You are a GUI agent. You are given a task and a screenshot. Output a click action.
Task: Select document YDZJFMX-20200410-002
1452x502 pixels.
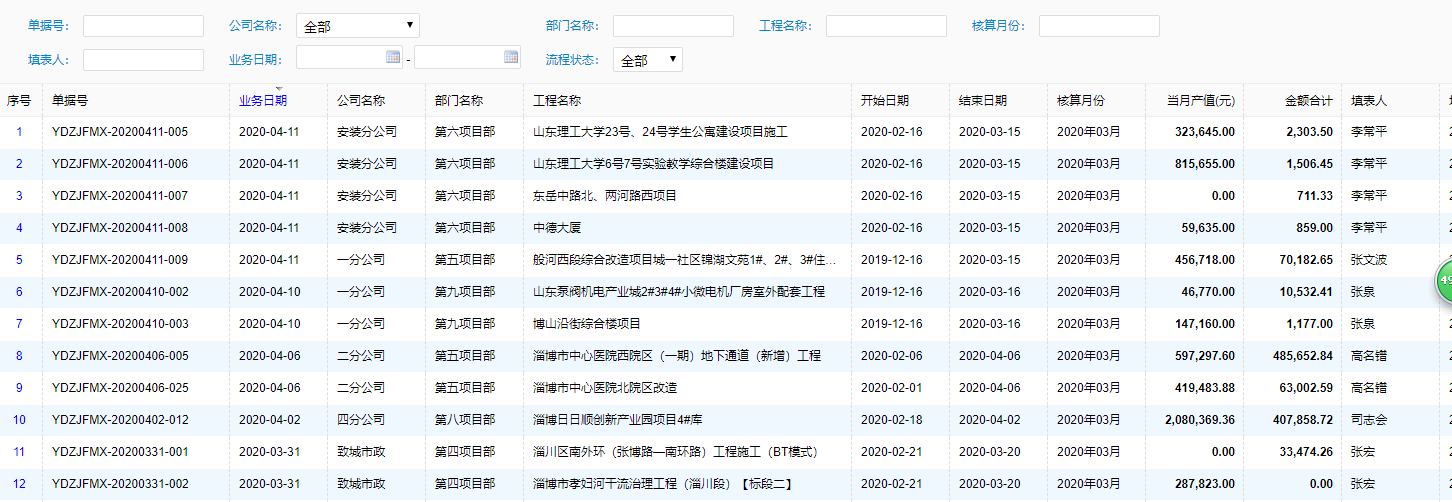[120, 292]
